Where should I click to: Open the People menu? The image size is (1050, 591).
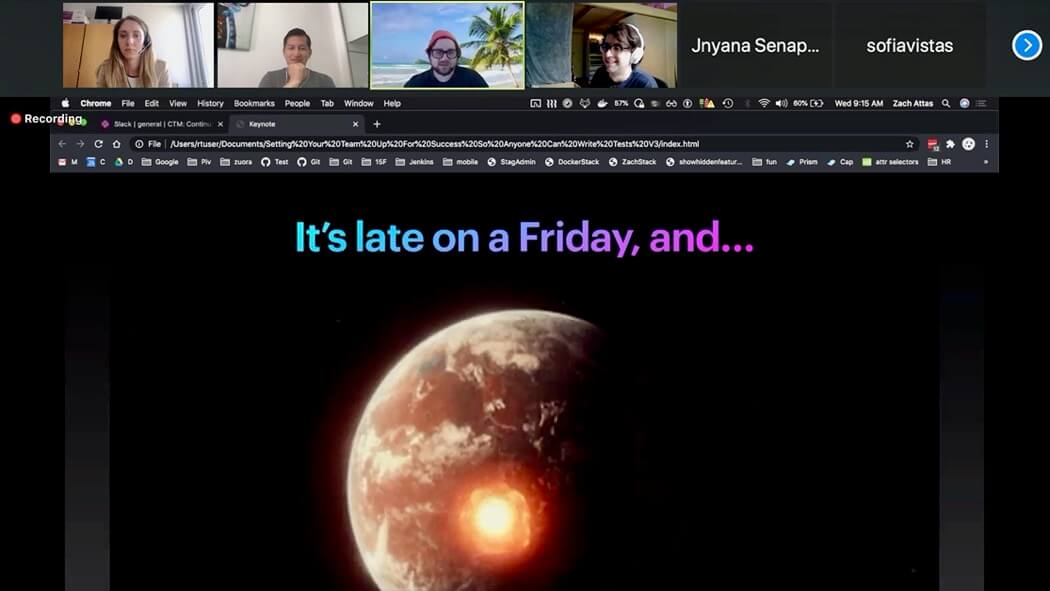click(297, 104)
